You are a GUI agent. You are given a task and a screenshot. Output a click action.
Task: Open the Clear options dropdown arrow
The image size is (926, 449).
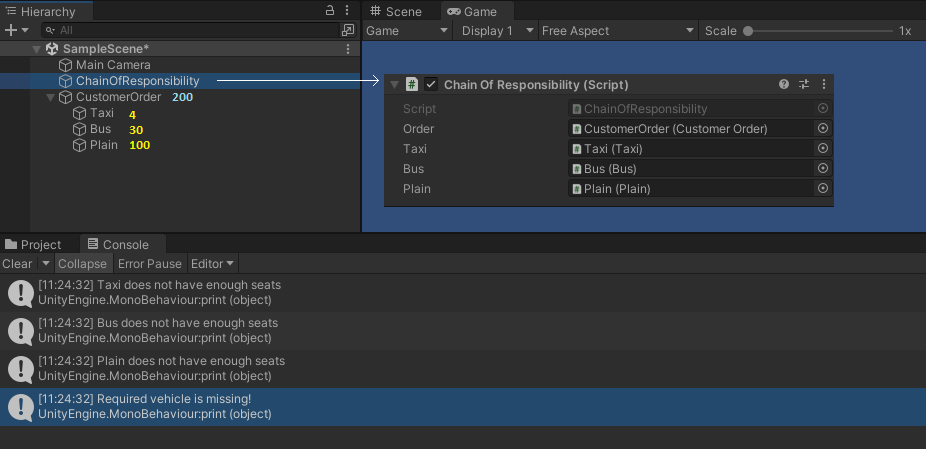pos(45,263)
